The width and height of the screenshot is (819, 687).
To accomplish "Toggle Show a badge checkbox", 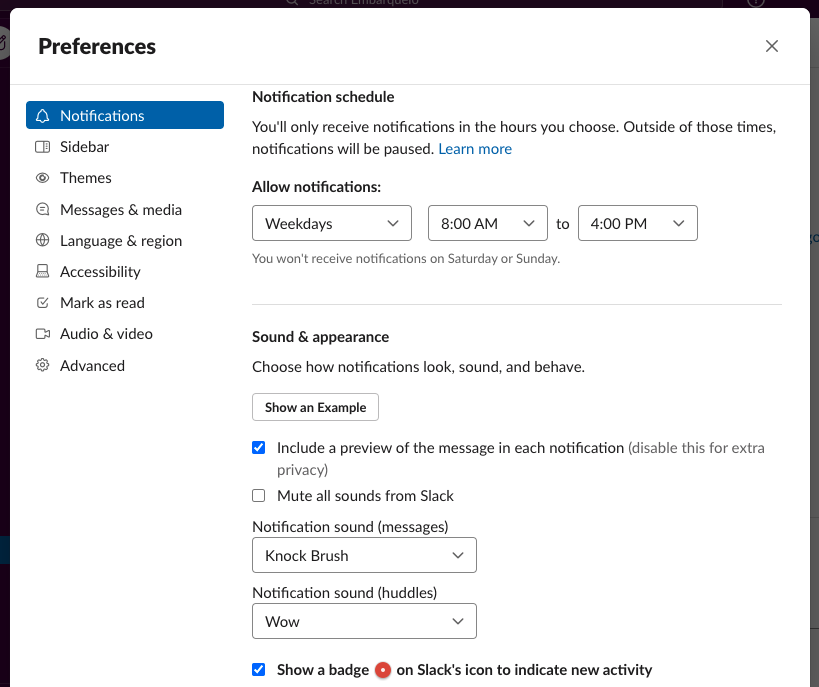I will point(259,669).
